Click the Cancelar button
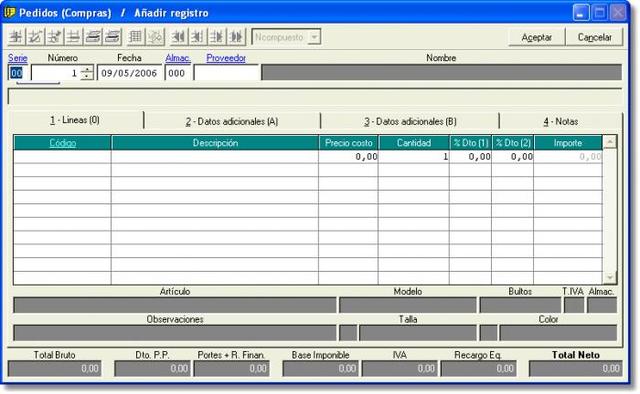 [594, 37]
